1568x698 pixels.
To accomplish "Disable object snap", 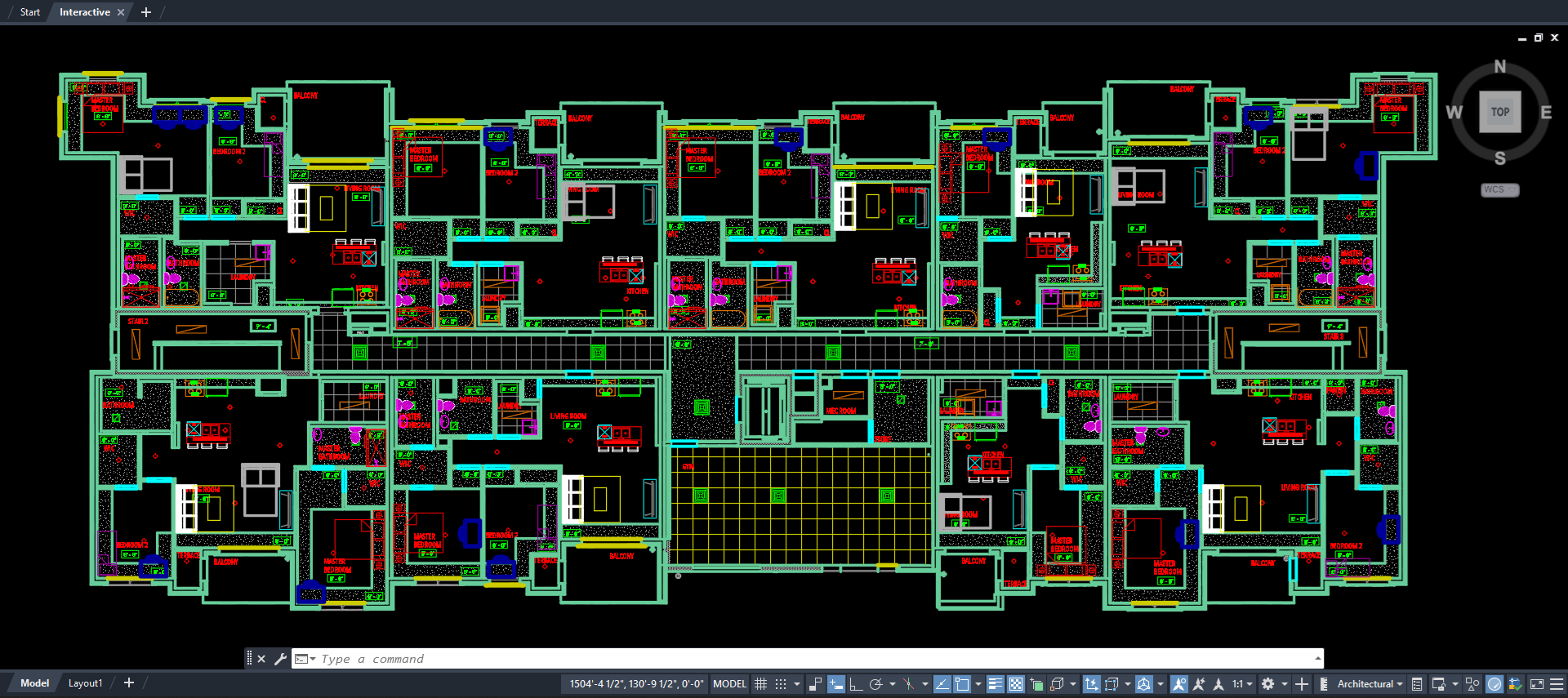I will coord(962,684).
